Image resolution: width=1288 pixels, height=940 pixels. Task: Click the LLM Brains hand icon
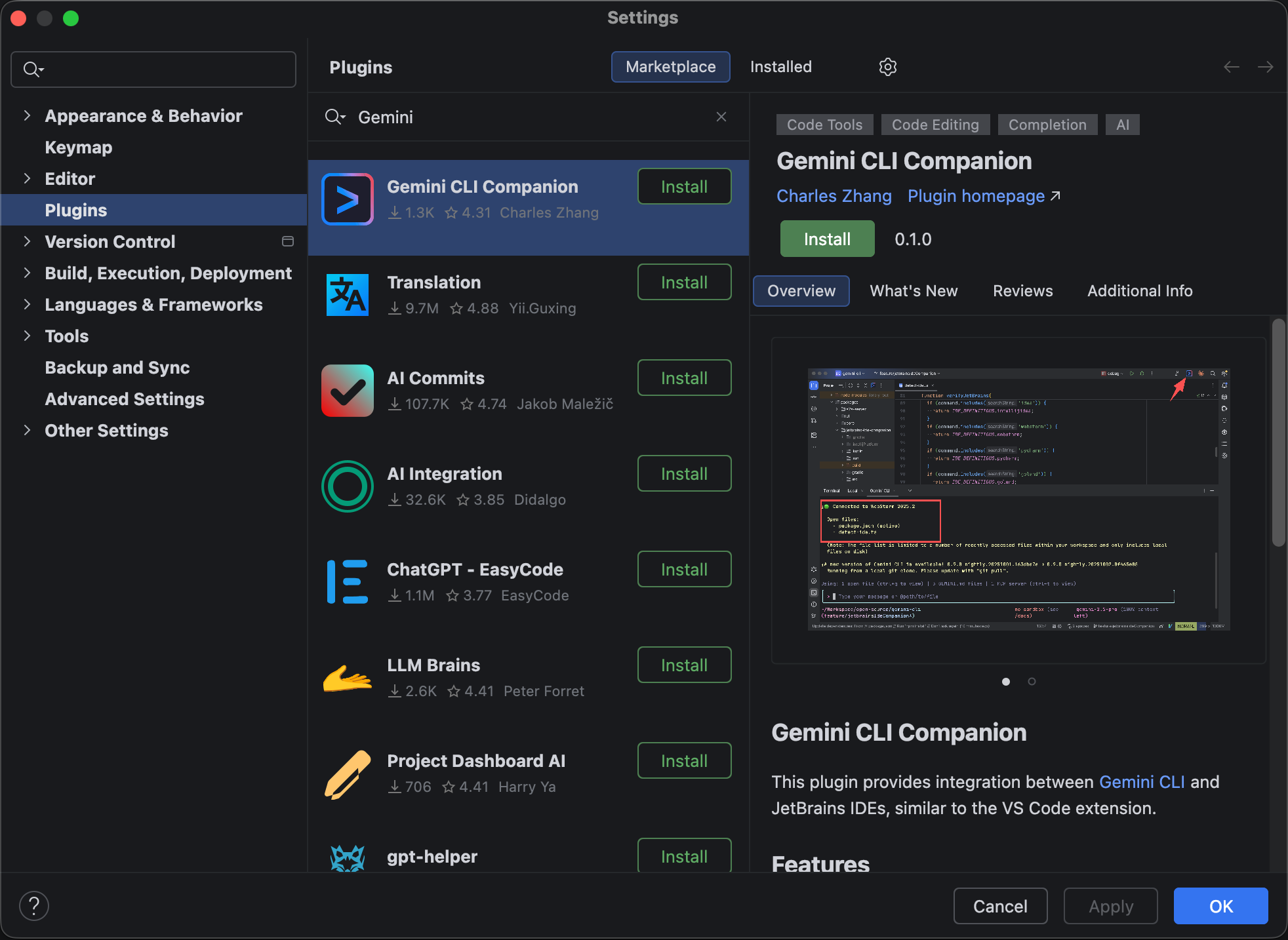[x=348, y=678]
